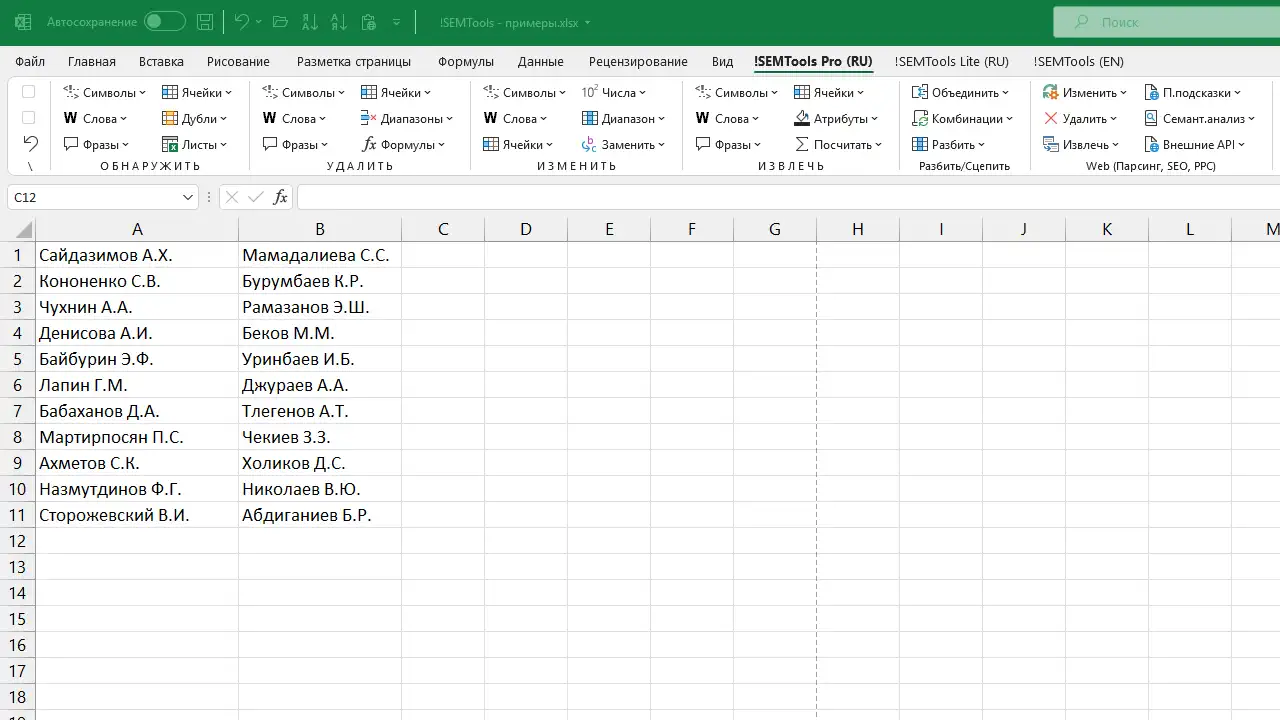
Task: Open Объединить menu
Action: click(961, 92)
